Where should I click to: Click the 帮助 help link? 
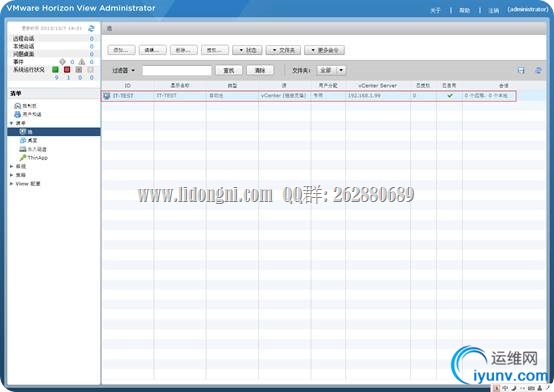tap(465, 10)
